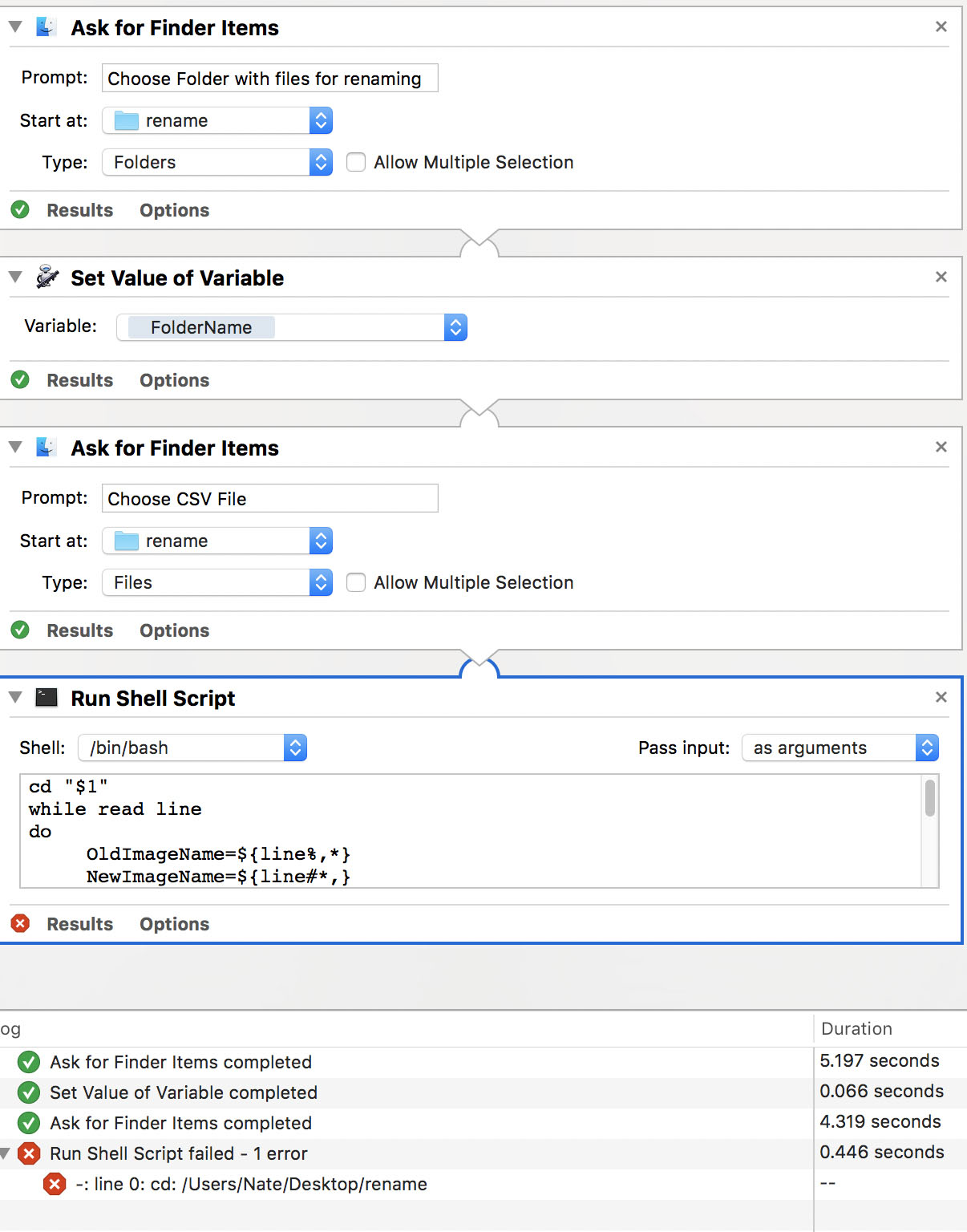Click red error icon next to Run Shell Script failed log entry

tap(29, 1153)
